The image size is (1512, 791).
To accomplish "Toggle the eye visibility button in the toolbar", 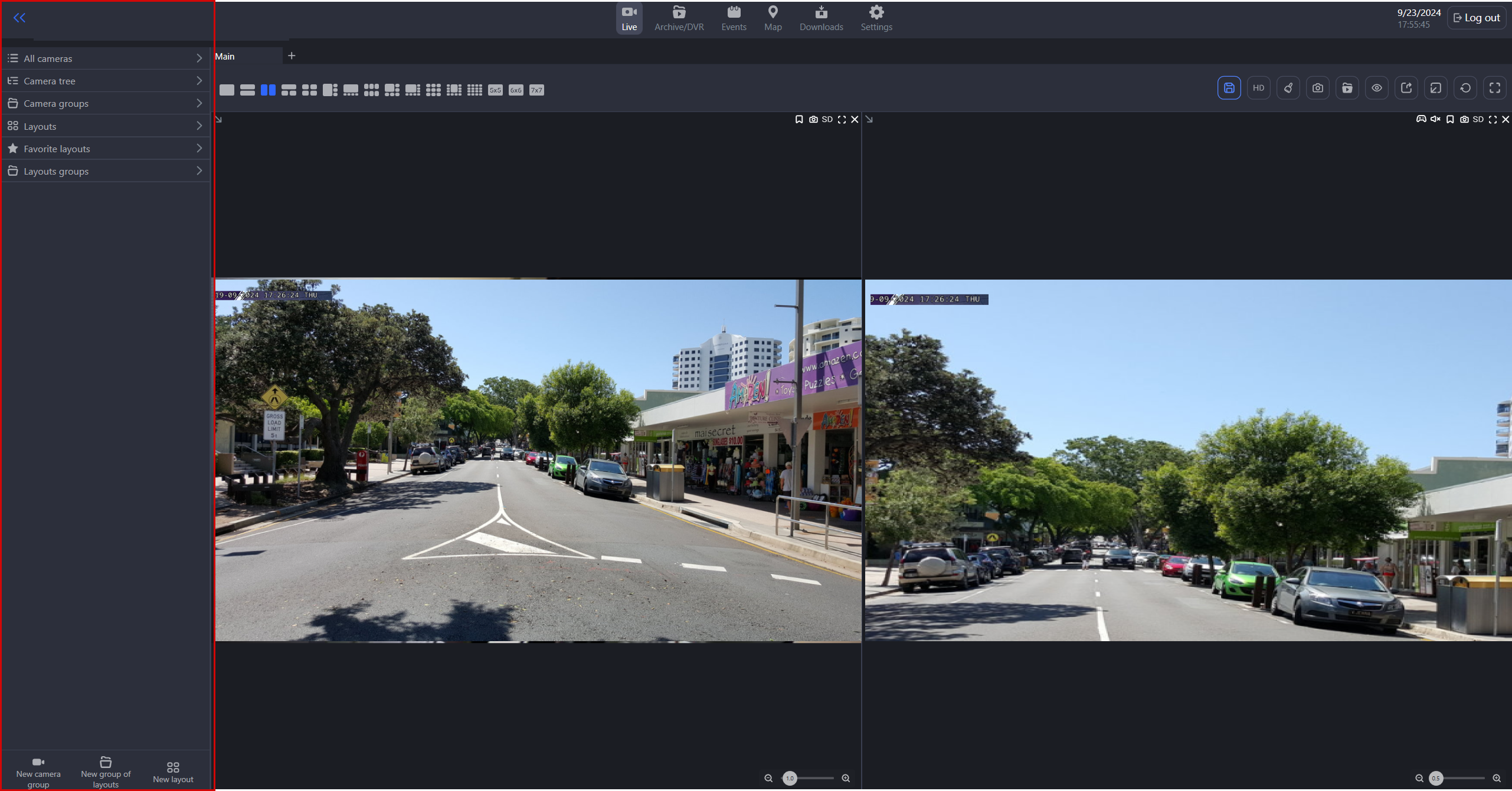I will point(1376,88).
